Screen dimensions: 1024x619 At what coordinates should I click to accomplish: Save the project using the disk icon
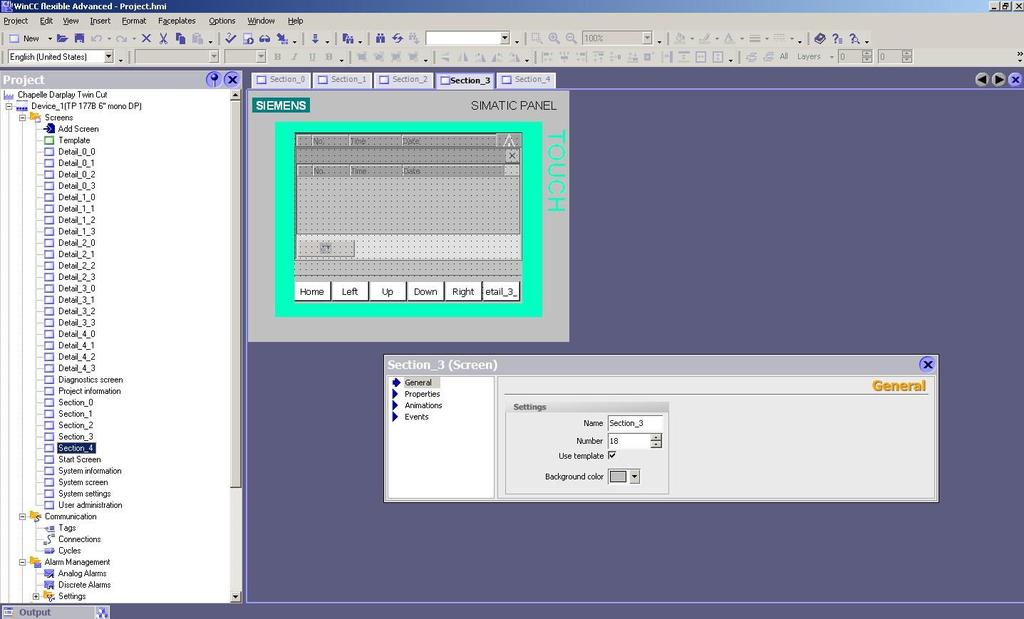pyautogui.click(x=79, y=39)
